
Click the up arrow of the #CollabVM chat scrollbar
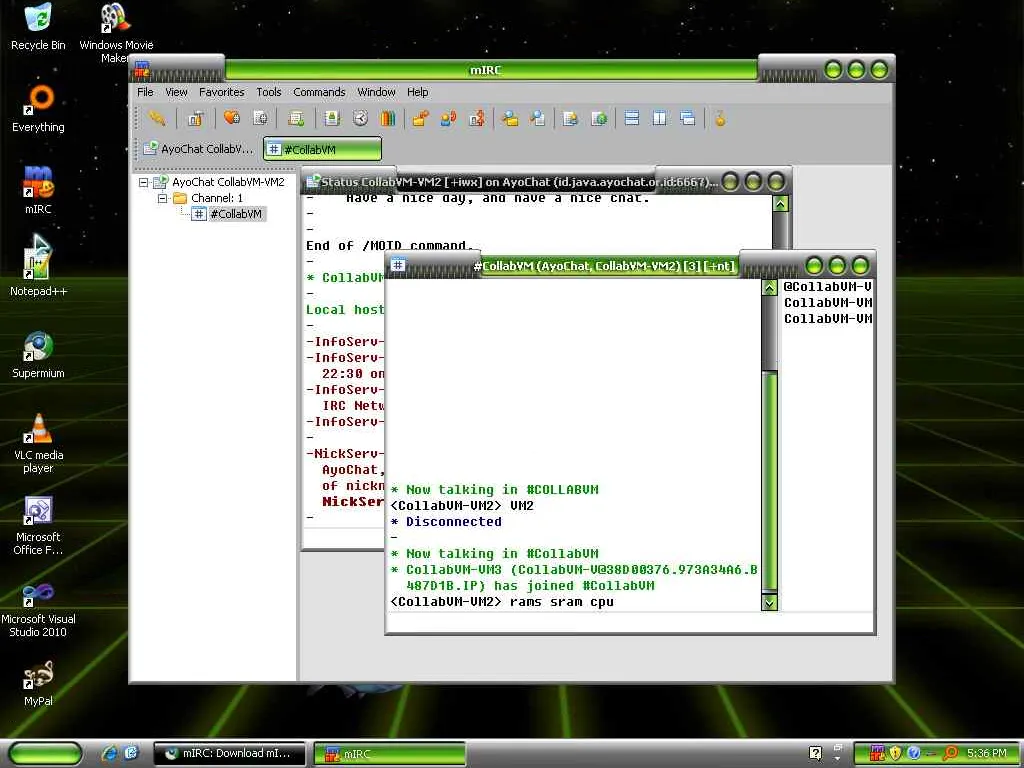point(769,287)
